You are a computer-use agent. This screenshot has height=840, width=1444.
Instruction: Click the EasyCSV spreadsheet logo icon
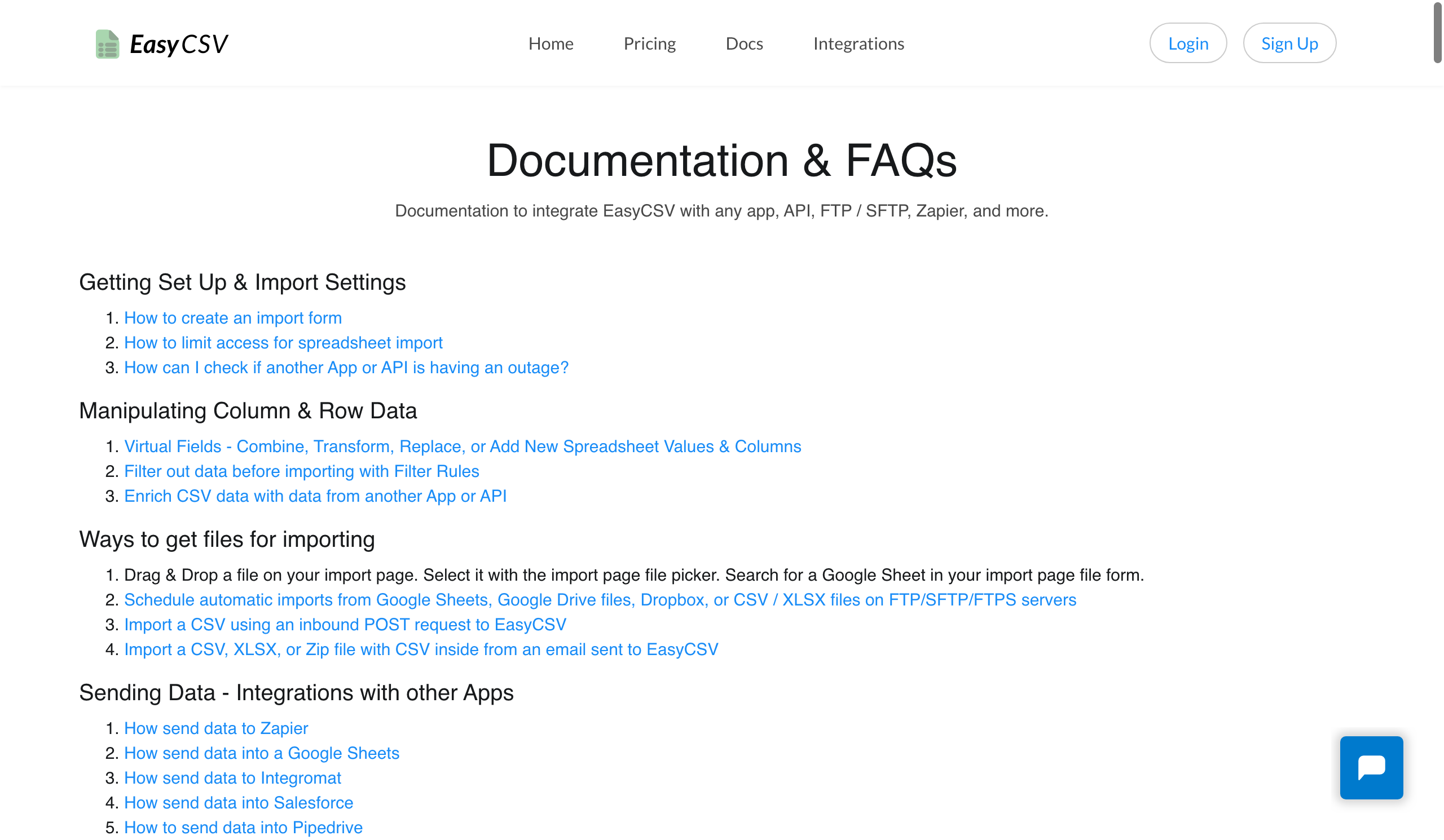click(x=107, y=43)
